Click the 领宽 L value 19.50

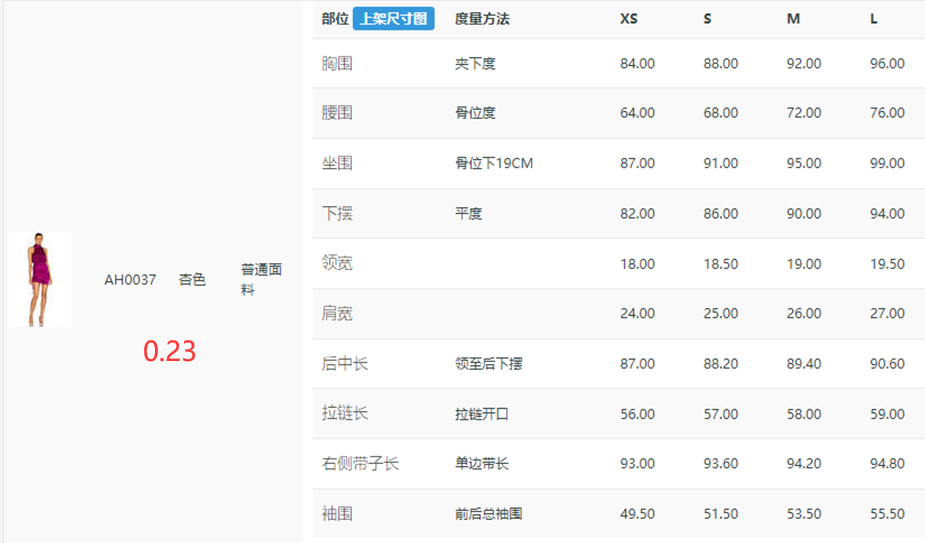(887, 263)
